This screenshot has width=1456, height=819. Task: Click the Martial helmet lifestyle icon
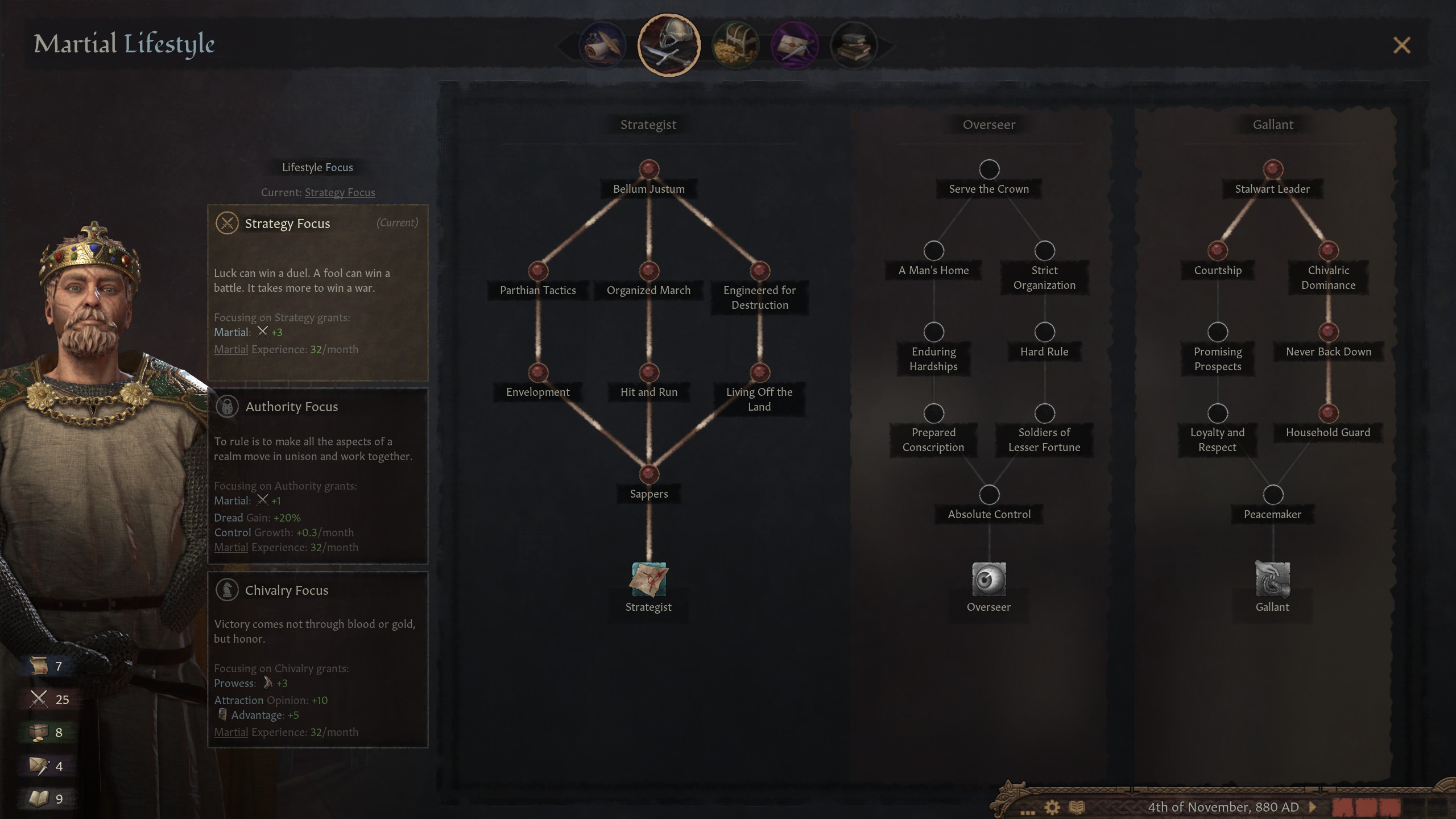click(x=669, y=45)
